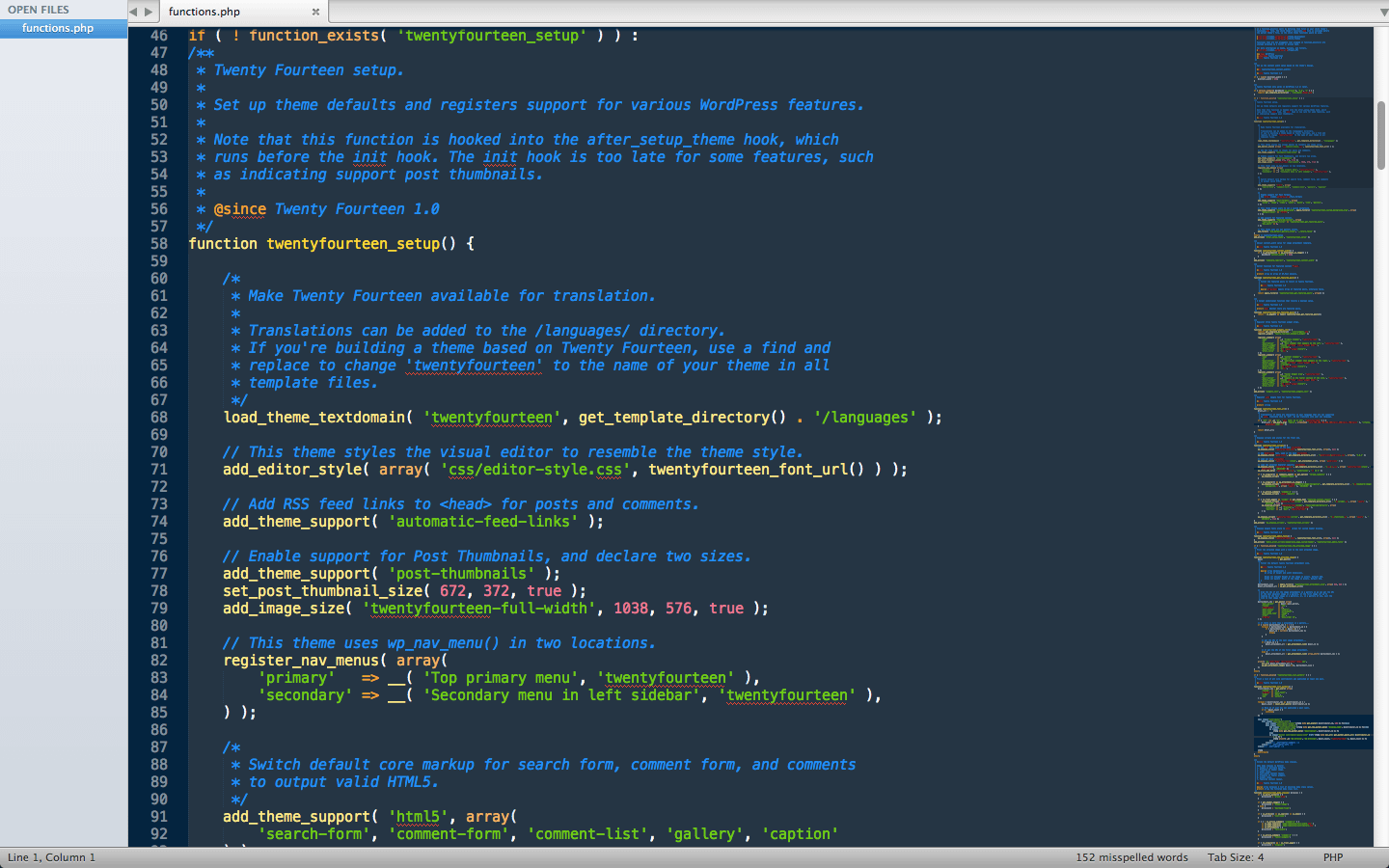Open the Tab Size: 4 menu
1389x868 pixels.
click(1235, 857)
